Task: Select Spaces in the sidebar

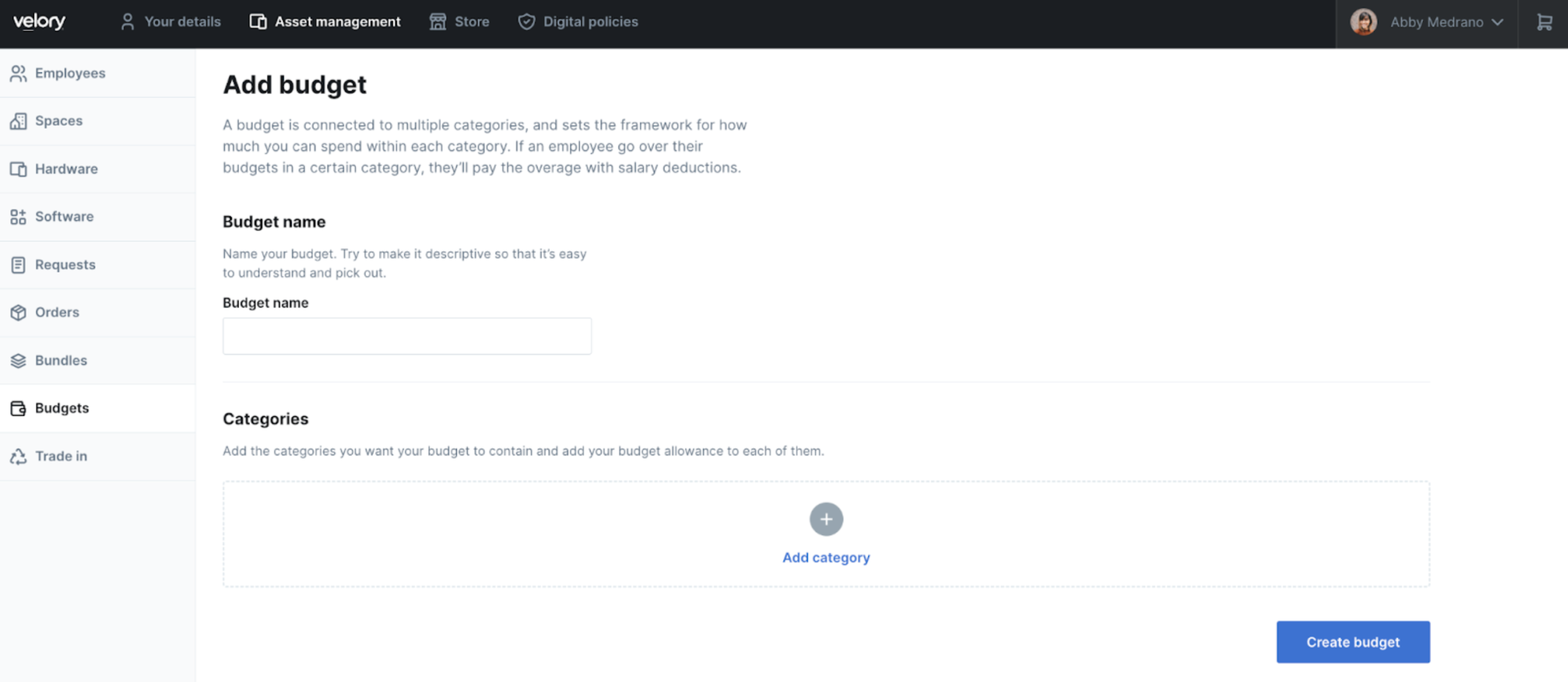Action: [97, 121]
